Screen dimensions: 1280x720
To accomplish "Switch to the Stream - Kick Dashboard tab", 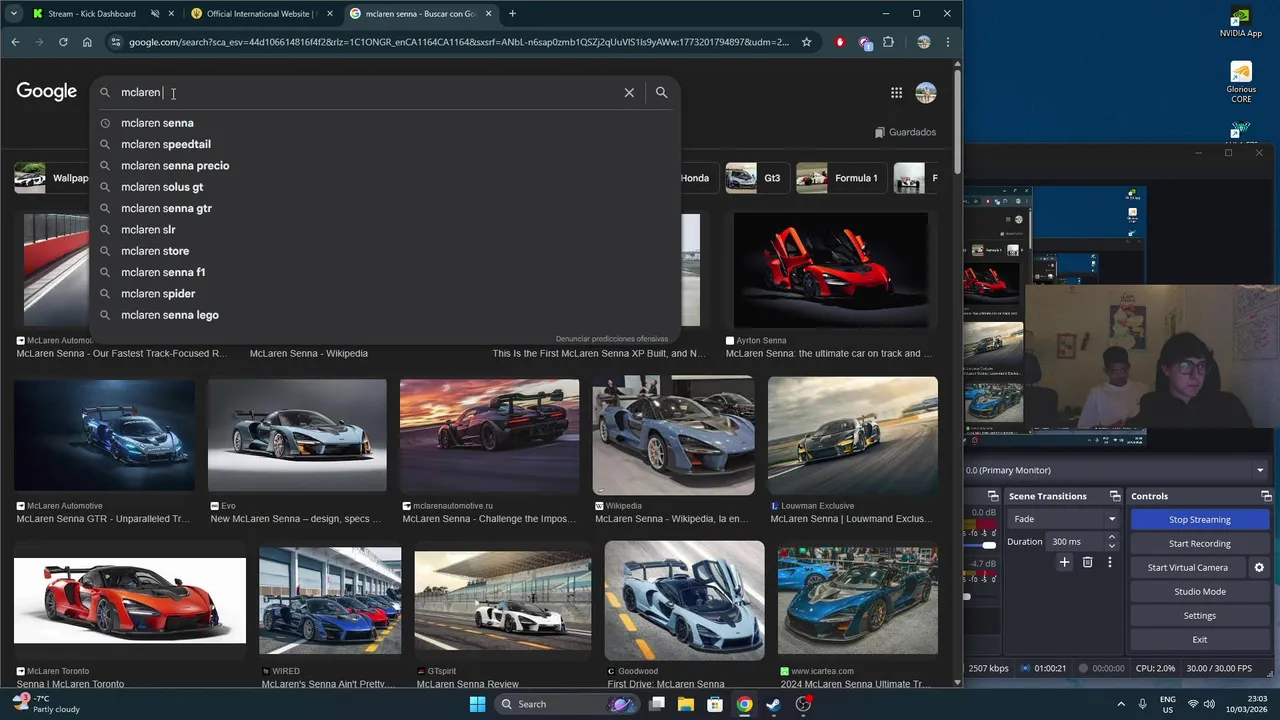I will point(92,14).
